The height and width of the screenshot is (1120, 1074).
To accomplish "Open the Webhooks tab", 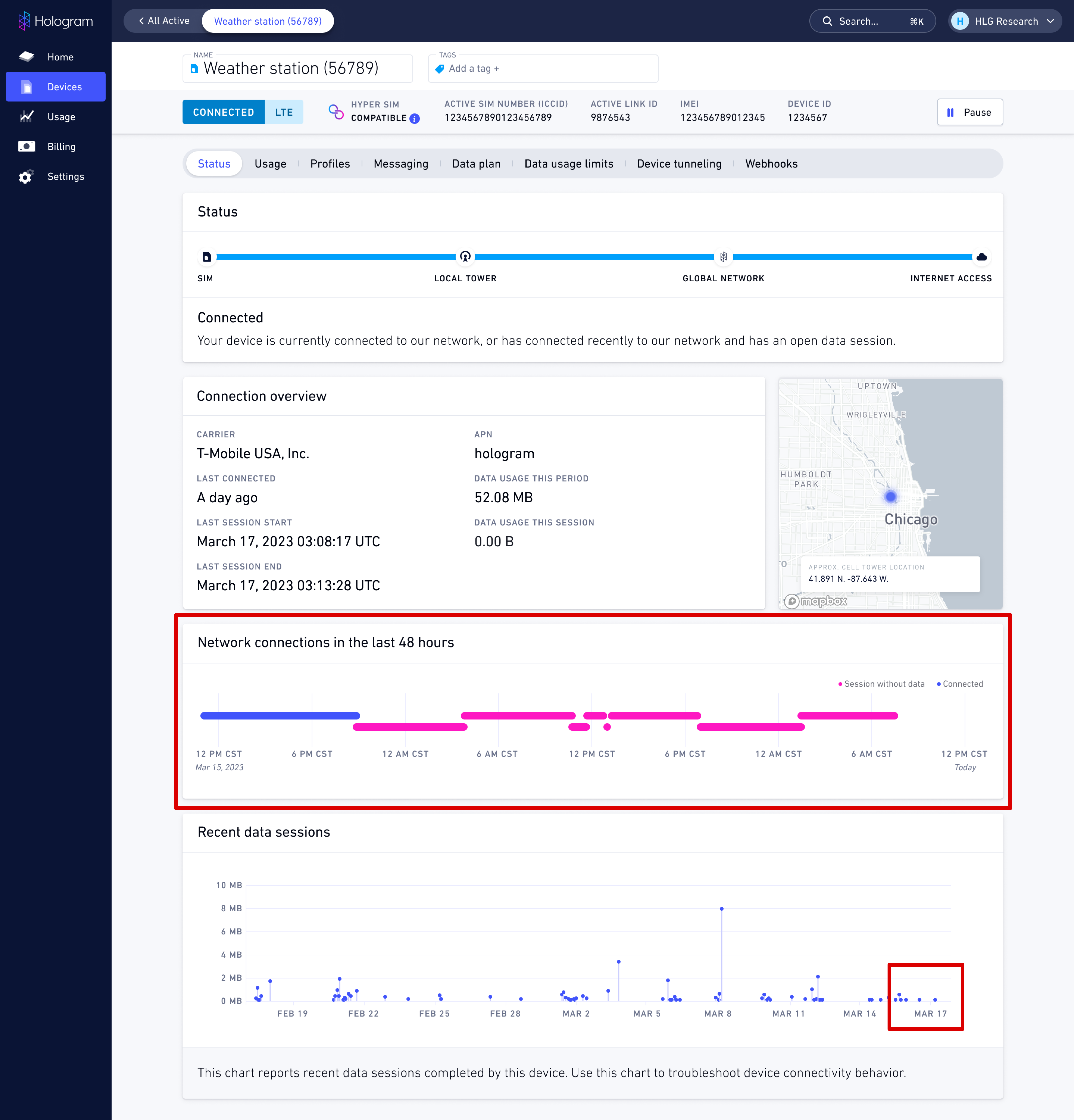I will coord(771,164).
